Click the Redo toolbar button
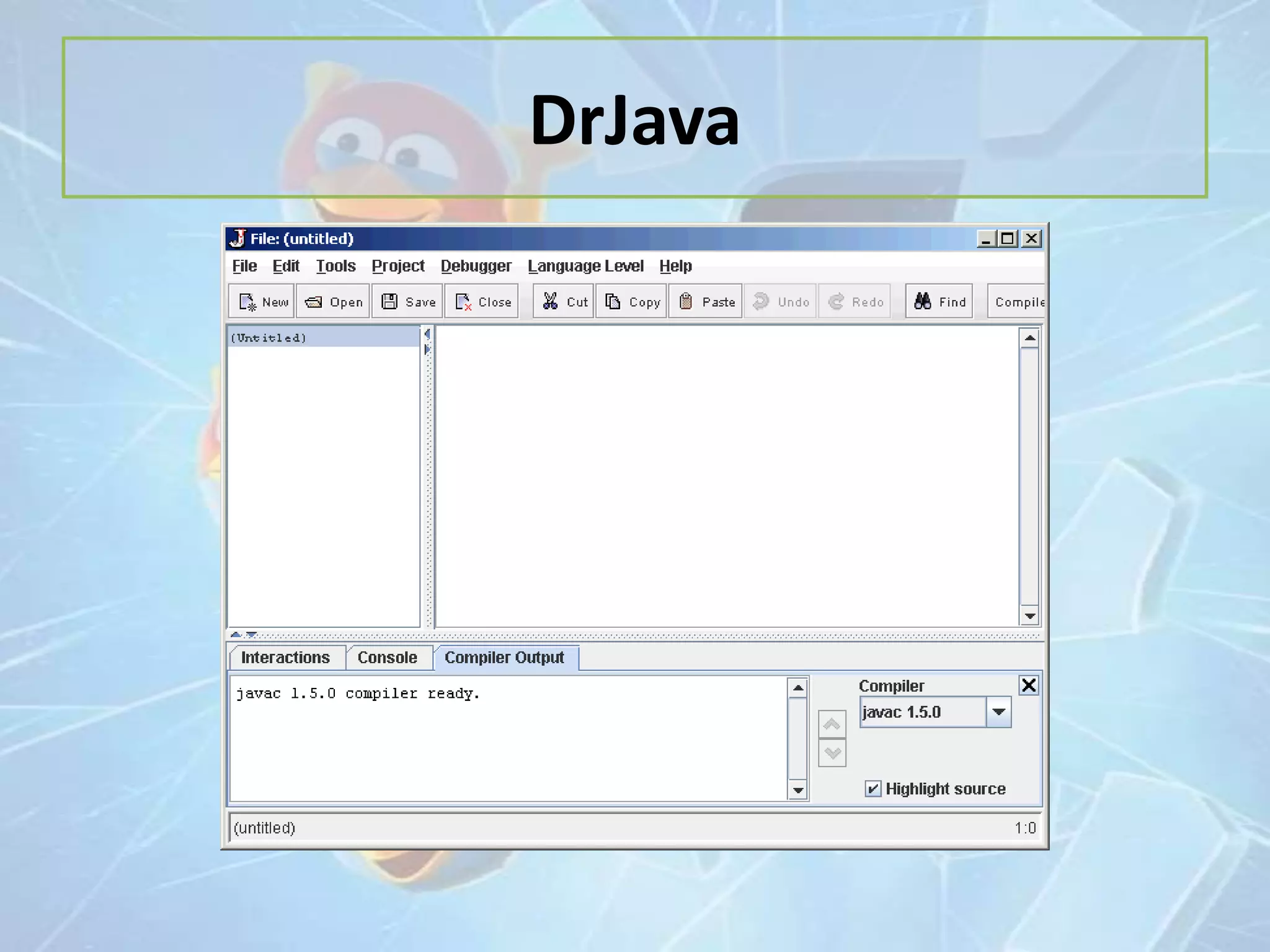Screen dimensions: 1270x952 point(855,302)
